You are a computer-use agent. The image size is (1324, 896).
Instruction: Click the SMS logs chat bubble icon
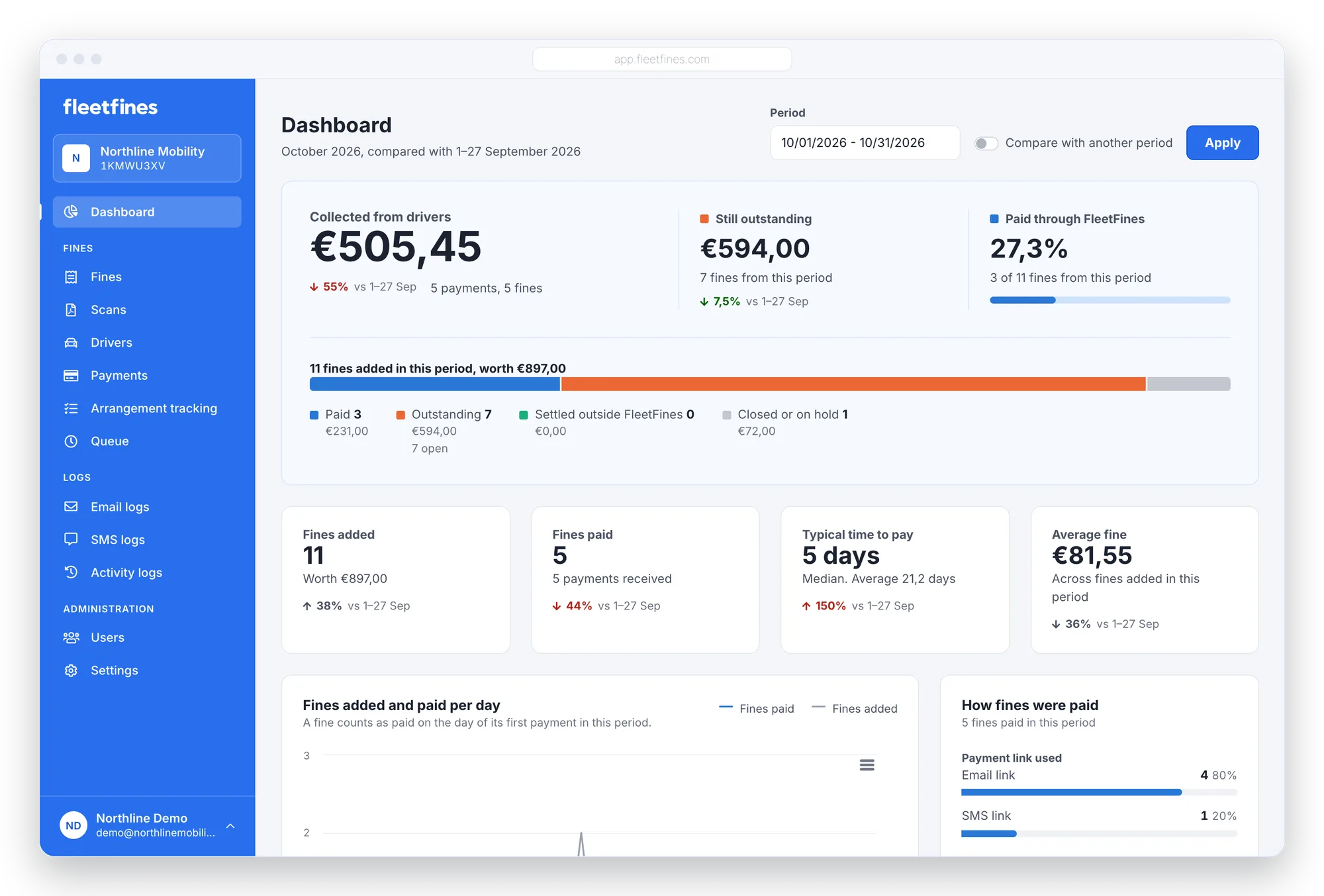(71, 539)
